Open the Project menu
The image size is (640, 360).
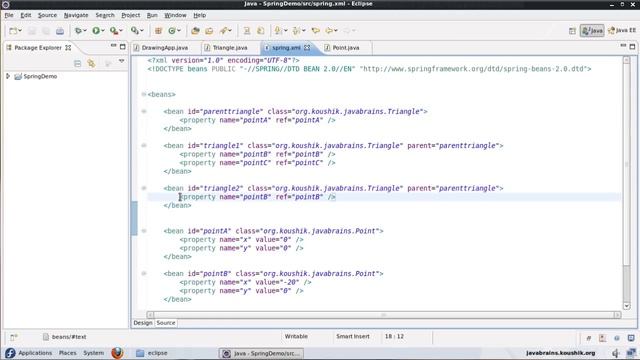coord(131,15)
